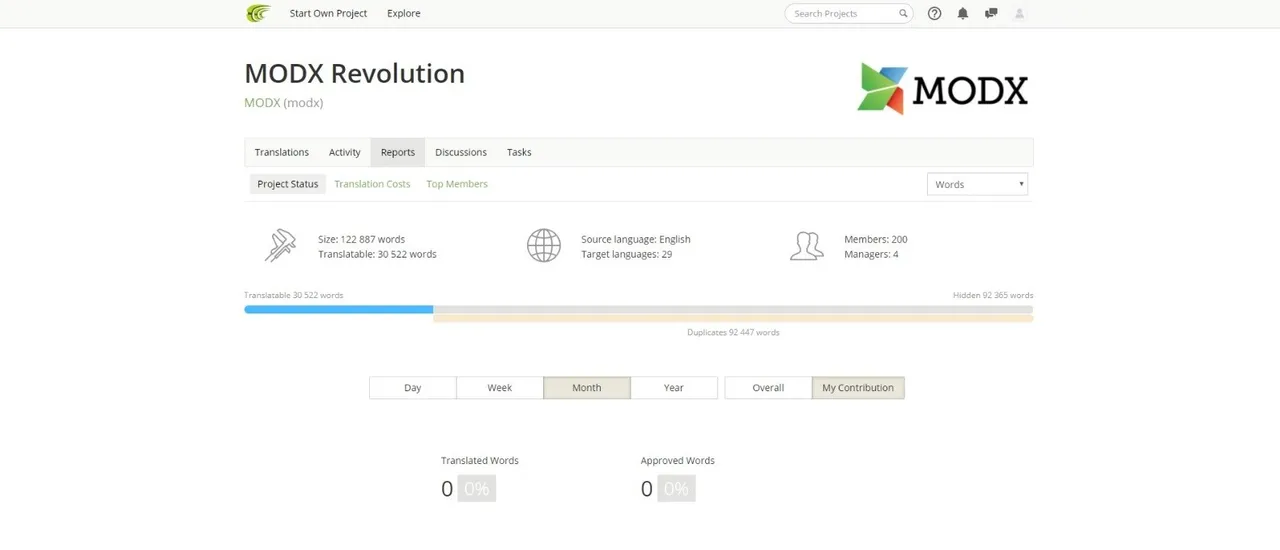Select the Year period toggle
Image resolution: width=1280 pixels, height=550 pixels.
point(674,388)
